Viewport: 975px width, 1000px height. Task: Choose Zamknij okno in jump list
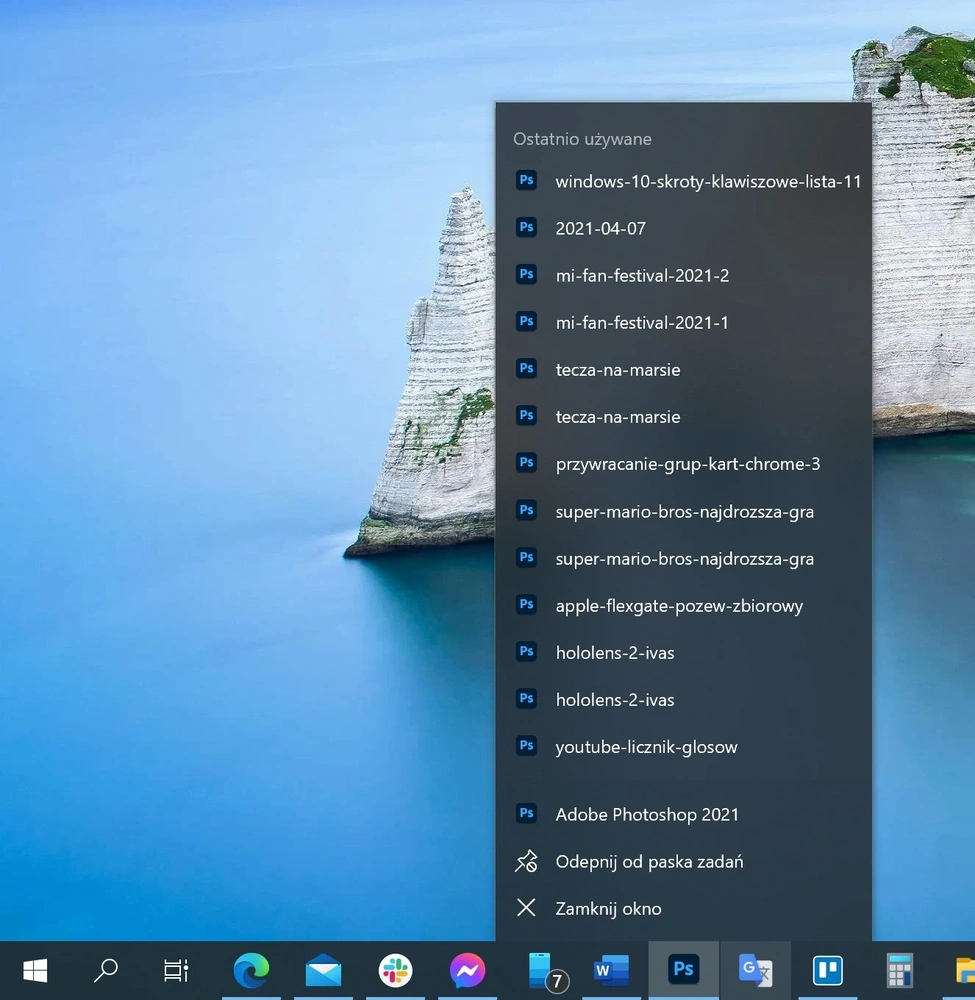pyautogui.click(x=684, y=908)
